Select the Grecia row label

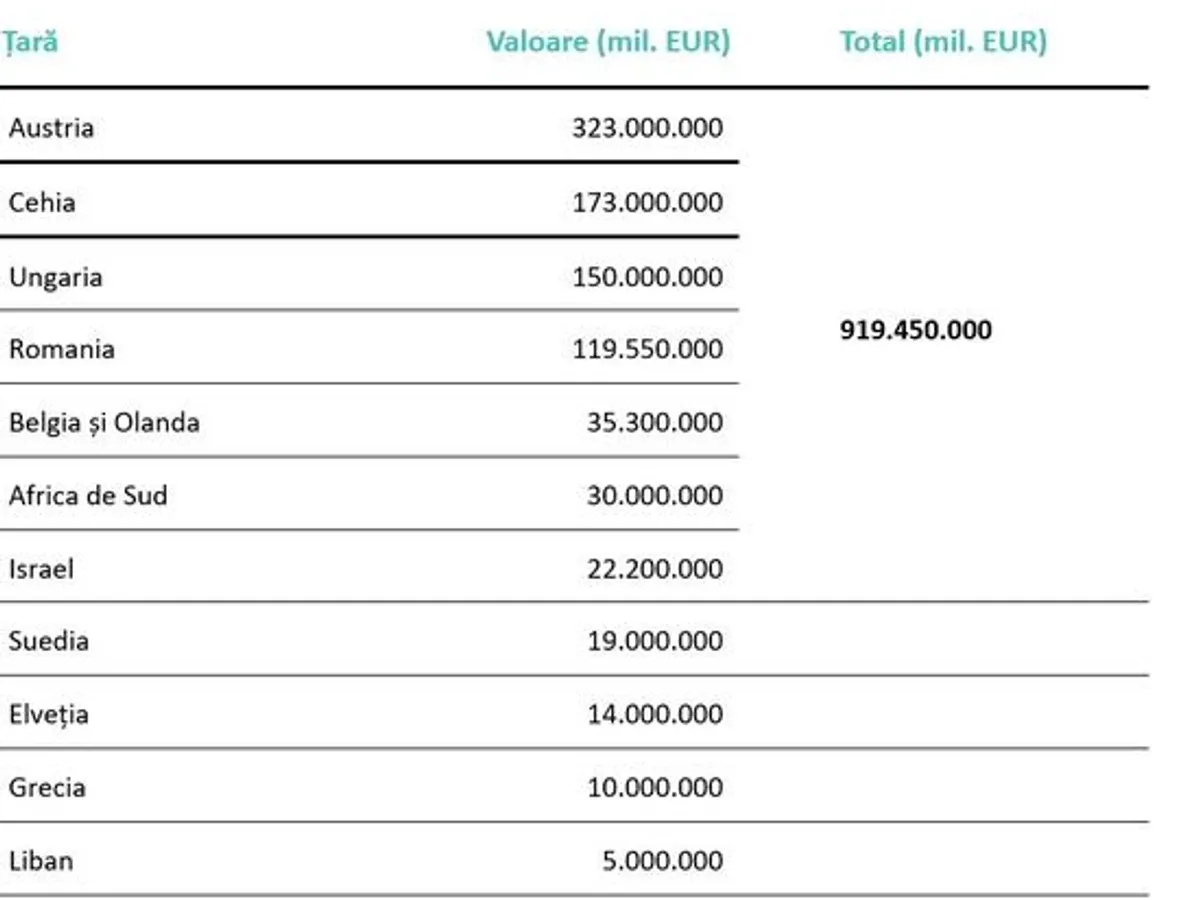click(x=47, y=787)
